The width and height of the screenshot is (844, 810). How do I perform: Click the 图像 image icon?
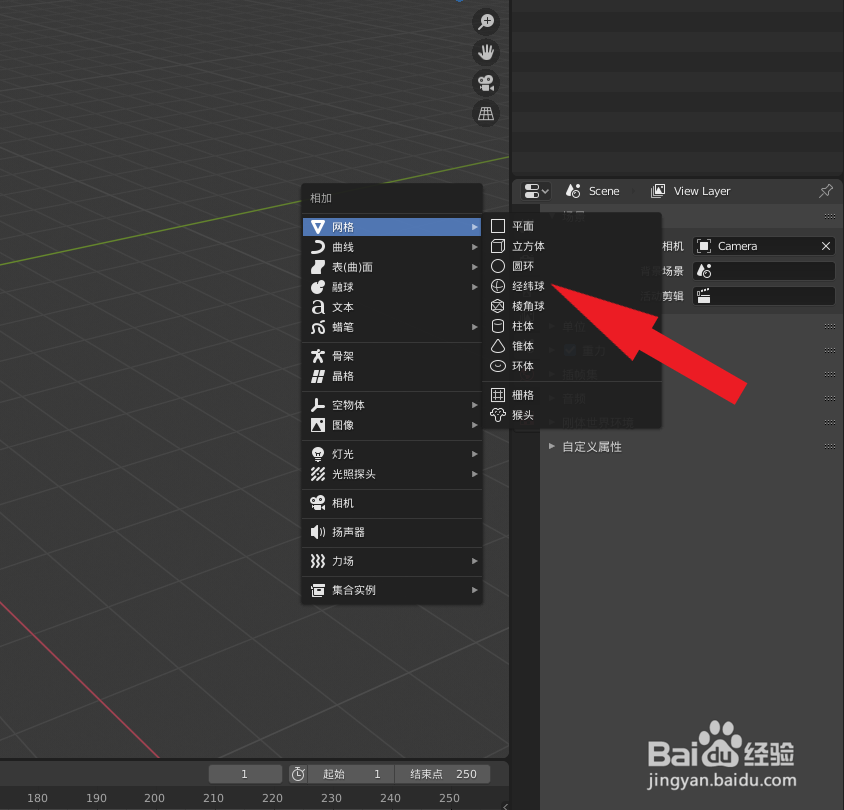click(318, 425)
